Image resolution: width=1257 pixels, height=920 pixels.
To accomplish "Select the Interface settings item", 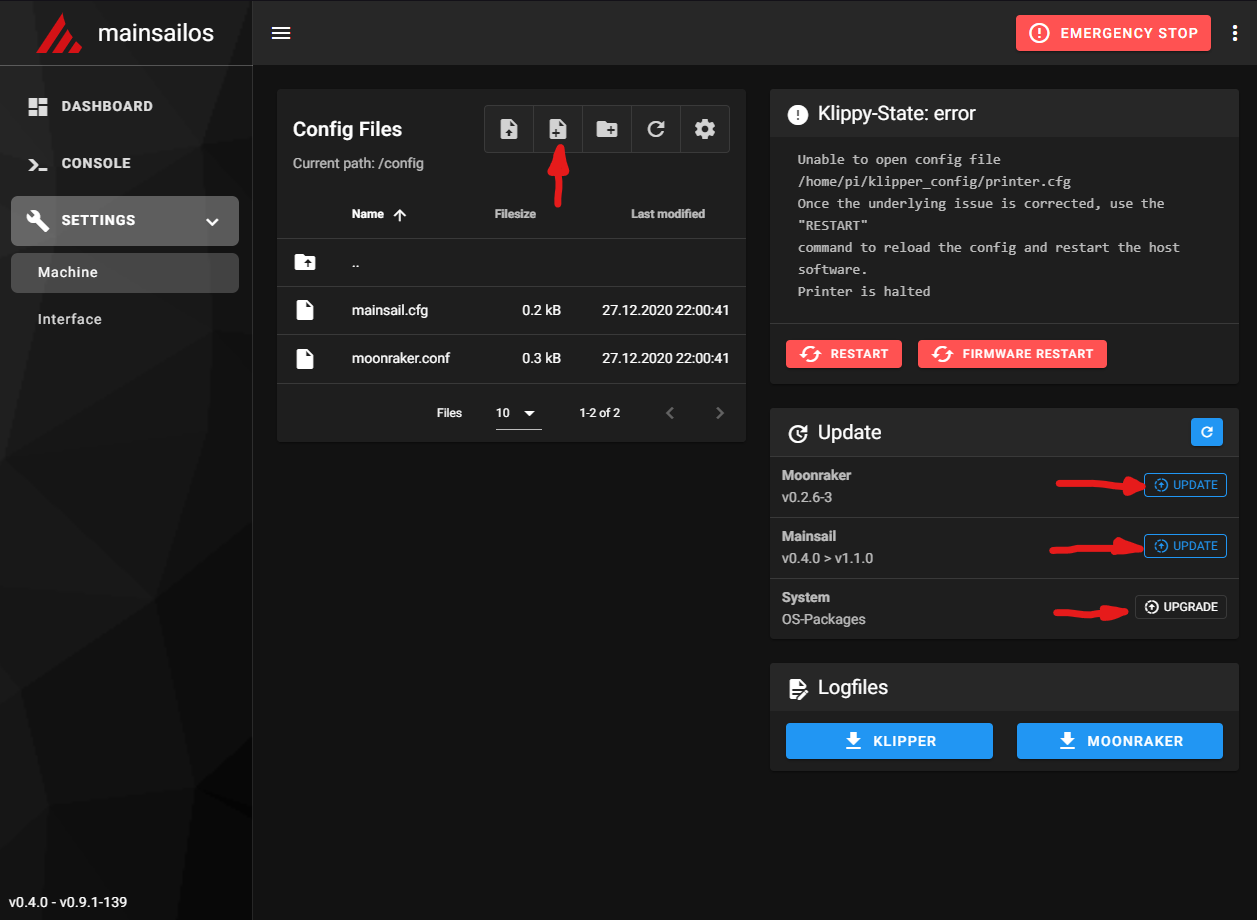I will (x=70, y=319).
